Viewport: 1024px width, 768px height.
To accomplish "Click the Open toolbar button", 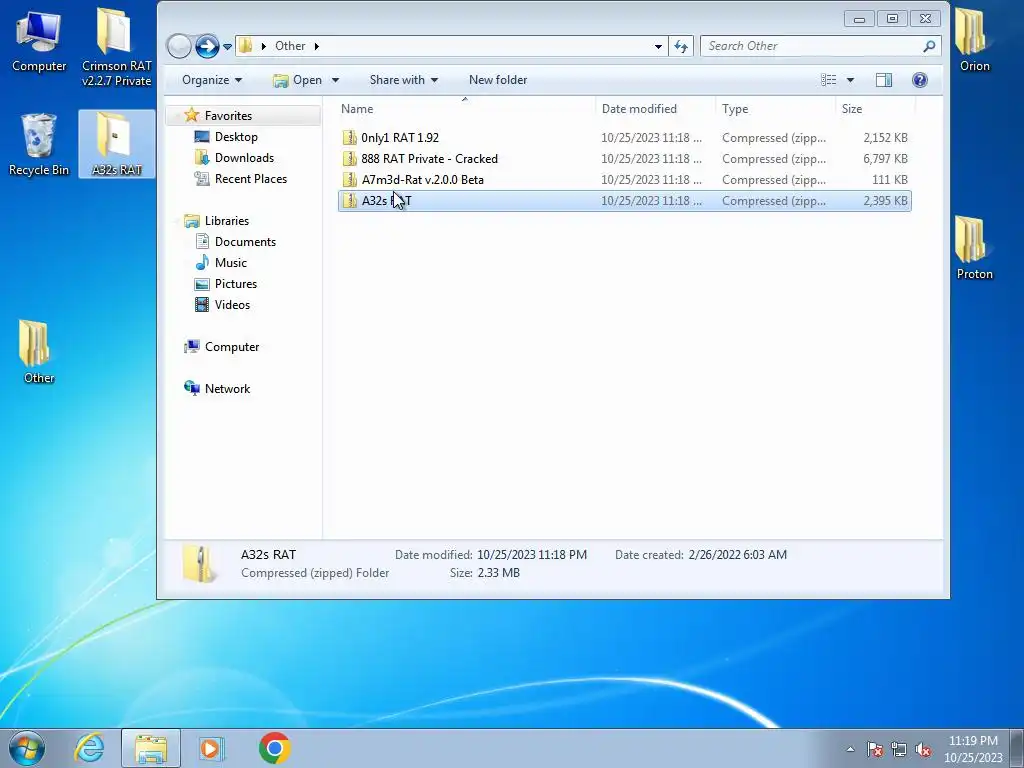I will click(x=298, y=80).
